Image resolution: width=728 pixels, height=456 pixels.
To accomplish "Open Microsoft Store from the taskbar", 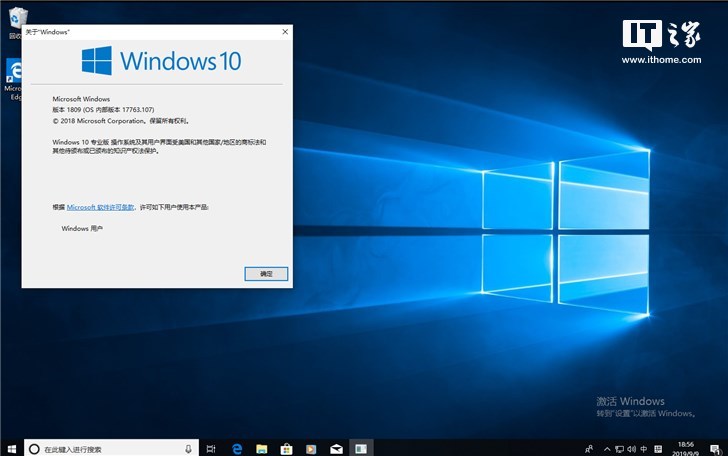I will tap(286, 449).
